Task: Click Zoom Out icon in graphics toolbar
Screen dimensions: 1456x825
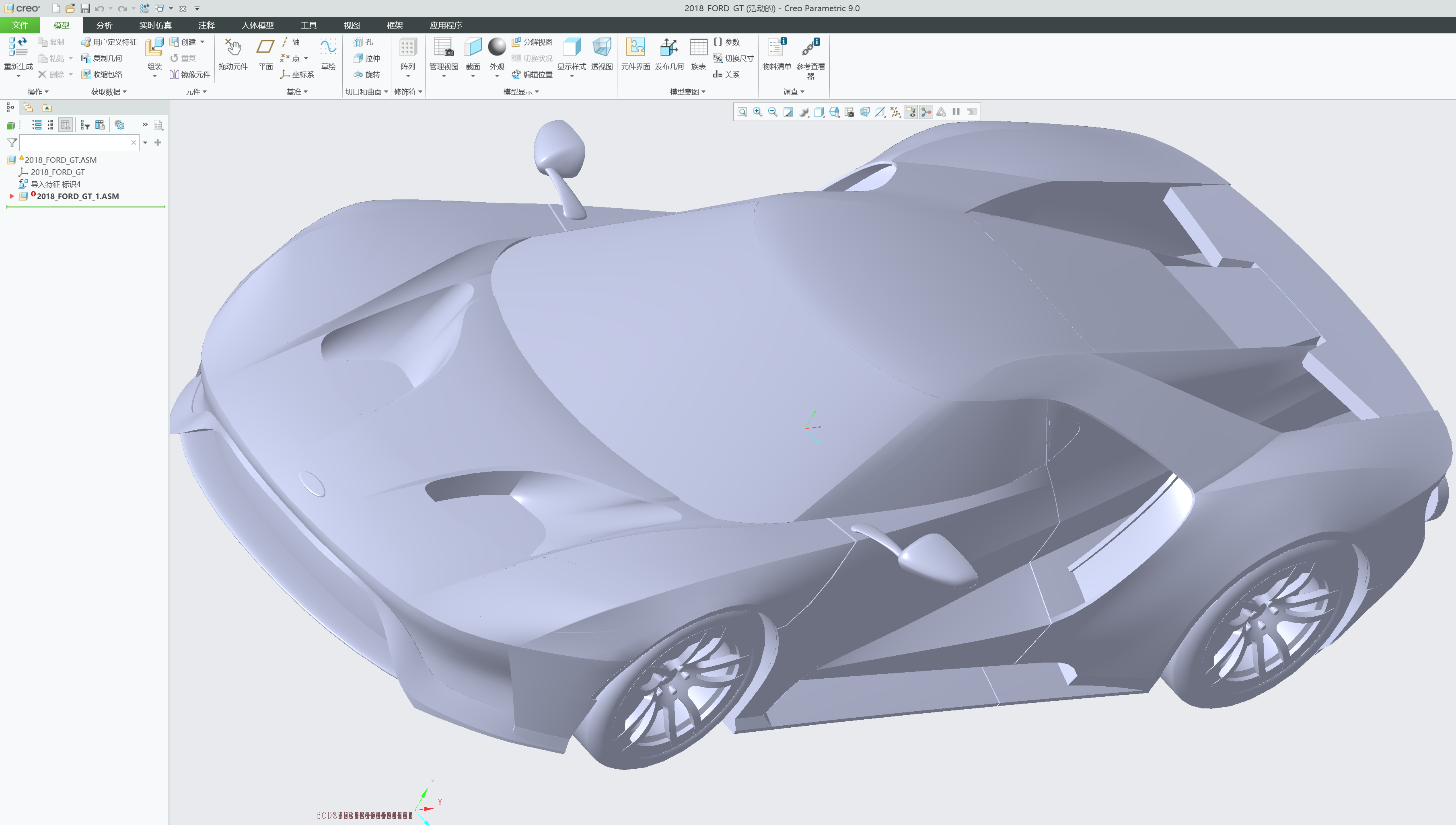Action: click(773, 112)
